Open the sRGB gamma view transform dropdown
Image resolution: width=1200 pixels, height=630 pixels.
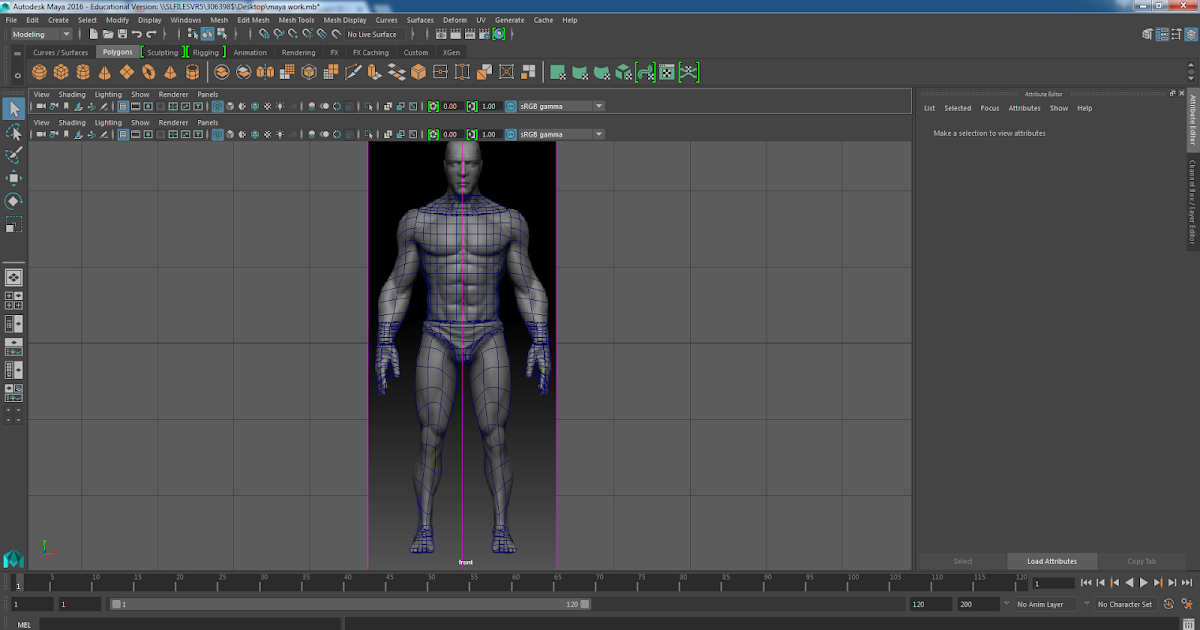[x=598, y=106]
